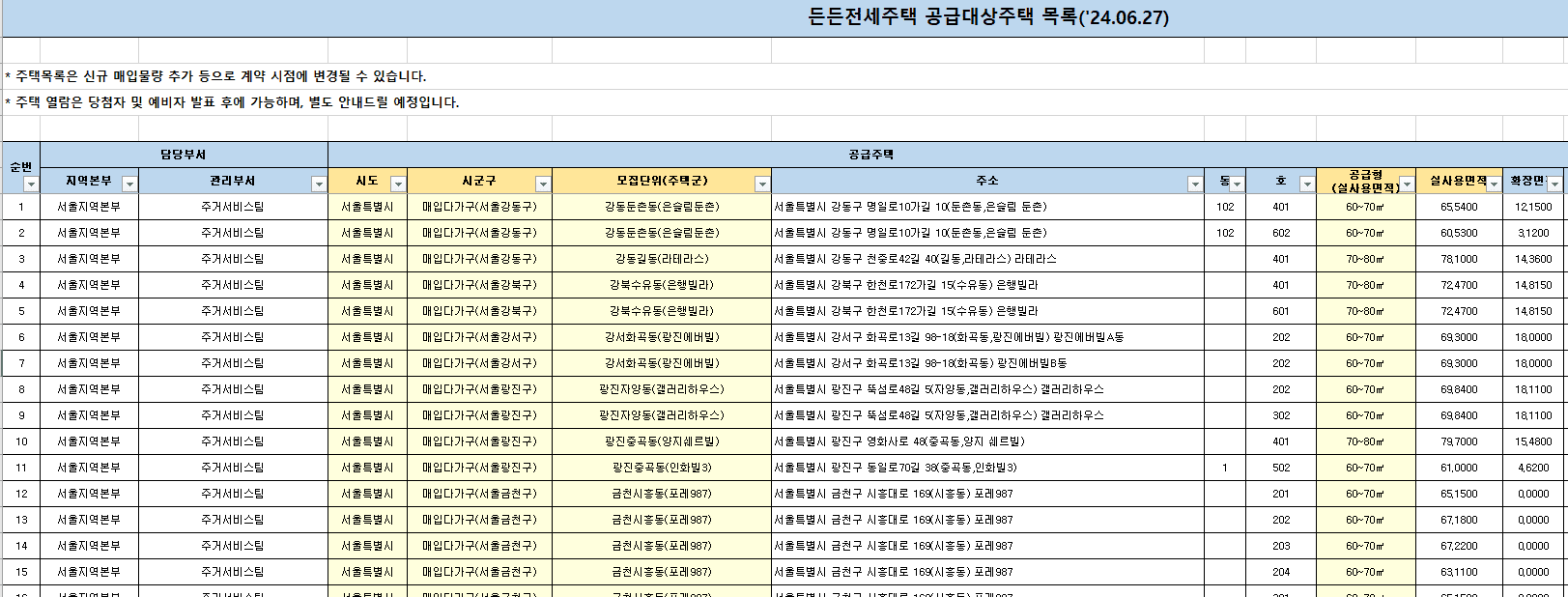Select row number 7 cell
1568x597 pixels.
(21, 363)
